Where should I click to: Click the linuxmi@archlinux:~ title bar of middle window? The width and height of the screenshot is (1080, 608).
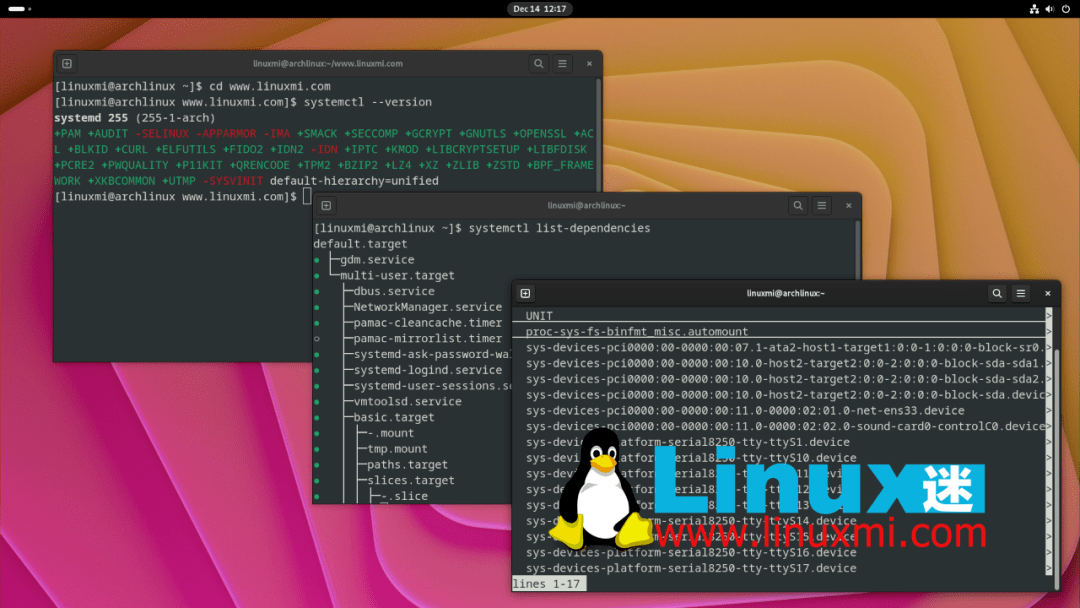pos(588,205)
